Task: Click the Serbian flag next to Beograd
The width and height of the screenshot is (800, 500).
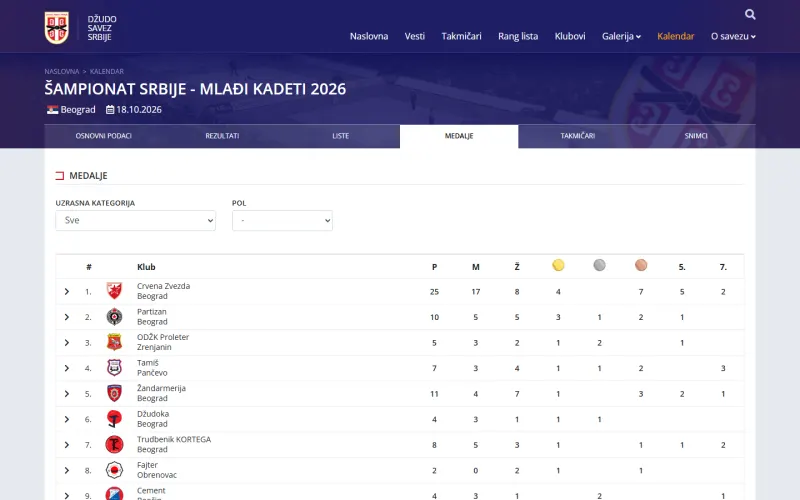Action: (x=53, y=110)
